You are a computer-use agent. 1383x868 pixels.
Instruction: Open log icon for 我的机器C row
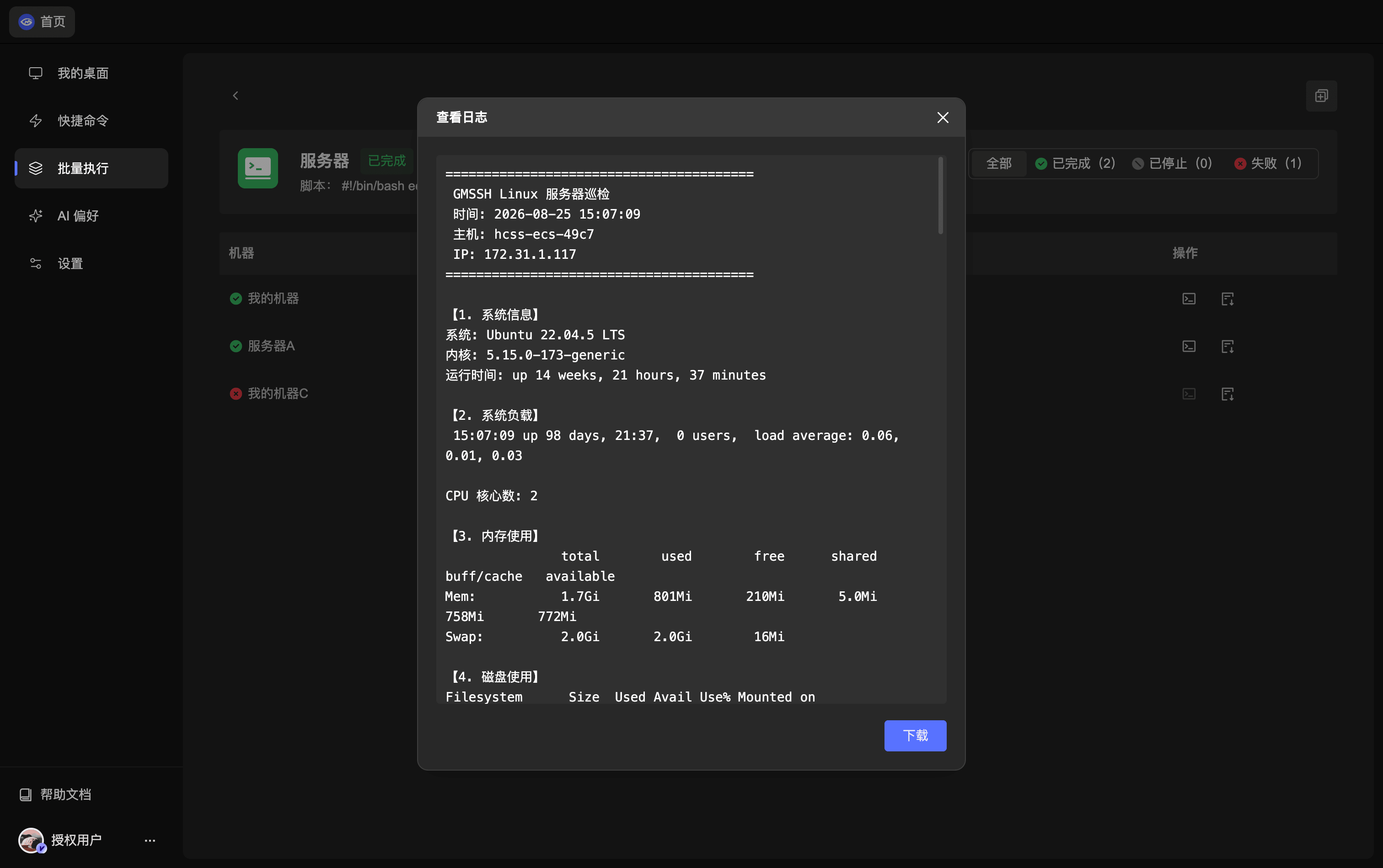pos(1228,394)
